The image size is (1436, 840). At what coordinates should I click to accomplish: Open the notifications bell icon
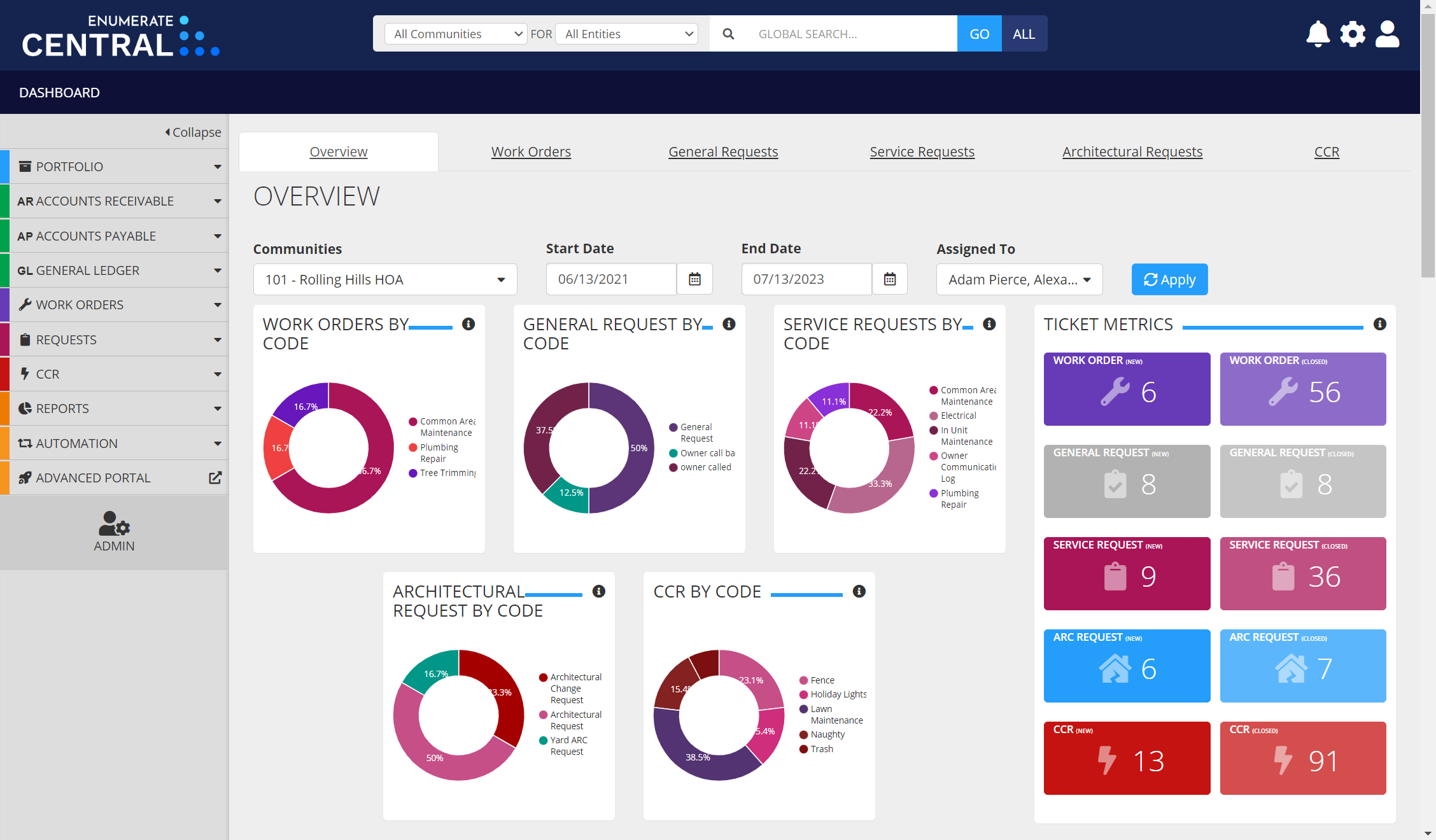coord(1318,34)
